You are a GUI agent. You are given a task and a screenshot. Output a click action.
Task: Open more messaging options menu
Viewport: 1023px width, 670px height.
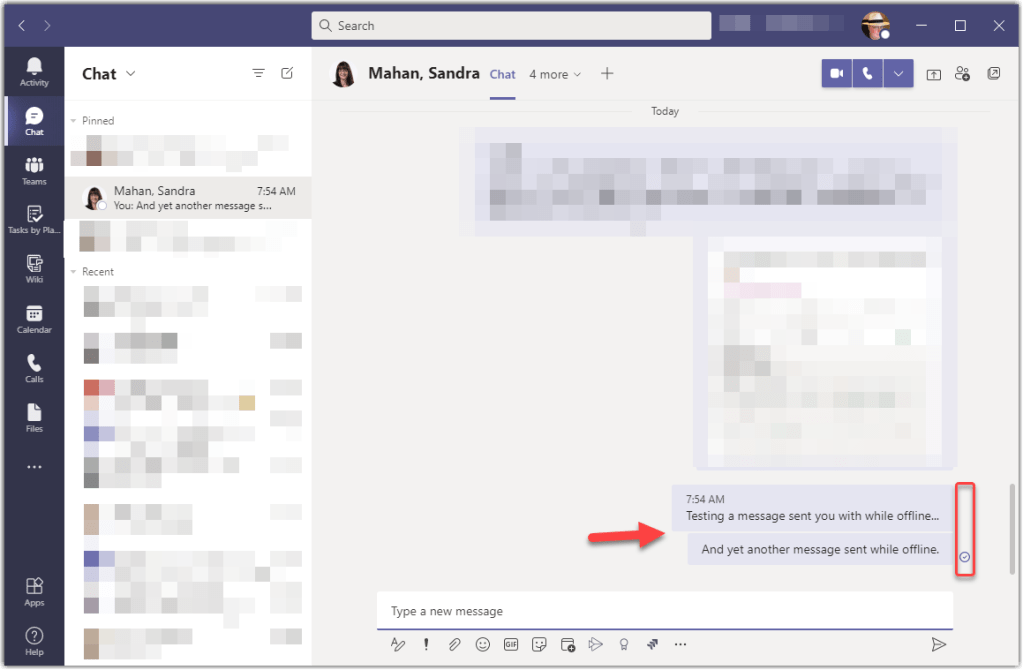(x=681, y=644)
